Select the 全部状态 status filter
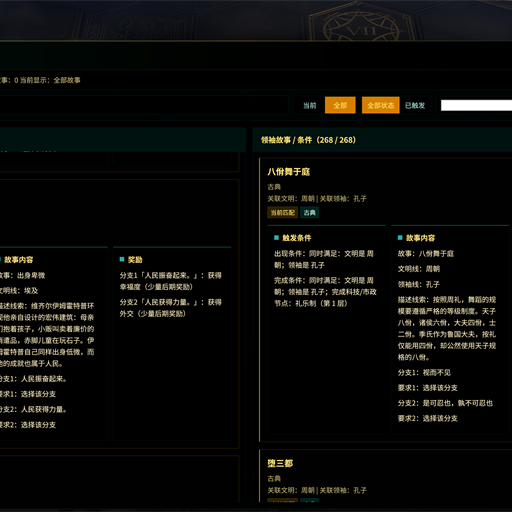The height and width of the screenshot is (512, 512). coord(381,105)
